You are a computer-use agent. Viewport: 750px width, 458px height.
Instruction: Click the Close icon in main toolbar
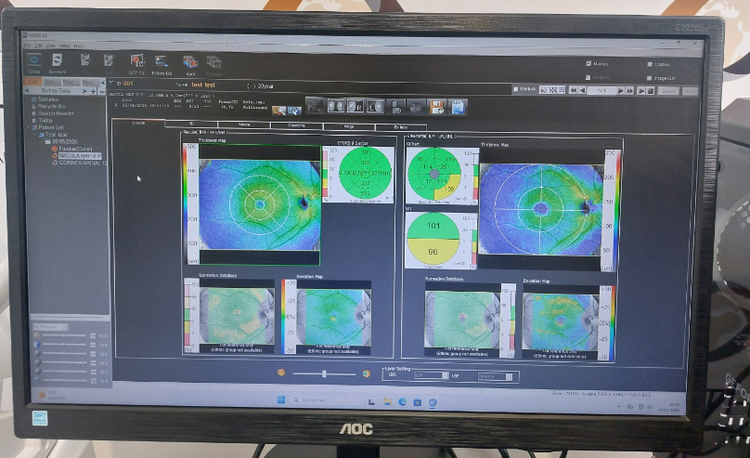coord(36,62)
